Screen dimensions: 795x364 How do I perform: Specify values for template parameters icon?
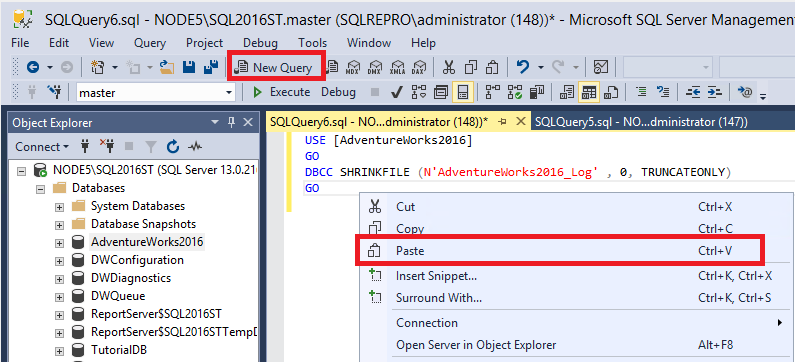pos(745,92)
